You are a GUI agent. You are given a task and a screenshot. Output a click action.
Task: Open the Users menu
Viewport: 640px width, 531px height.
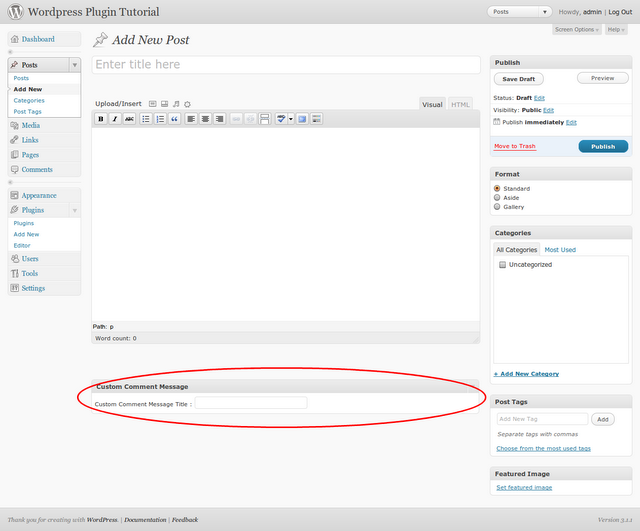(30, 258)
